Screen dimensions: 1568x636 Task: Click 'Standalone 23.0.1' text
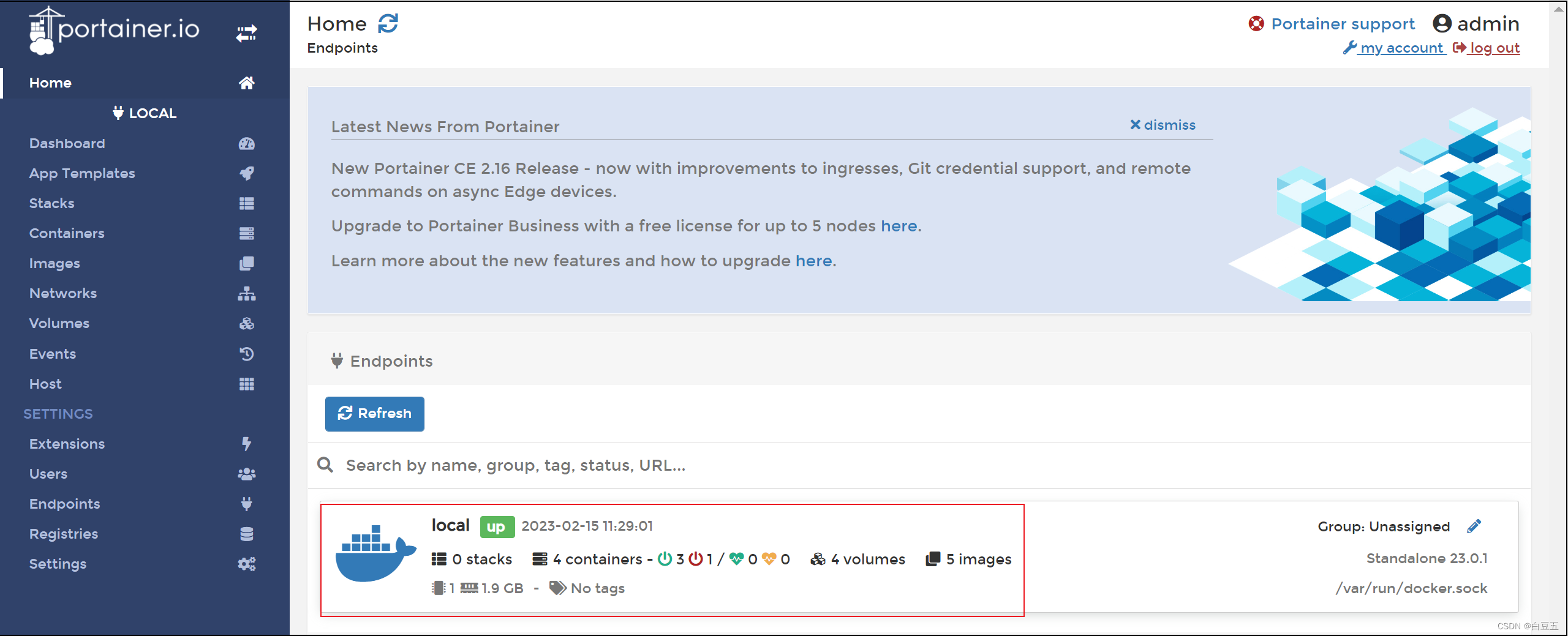(1427, 558)
